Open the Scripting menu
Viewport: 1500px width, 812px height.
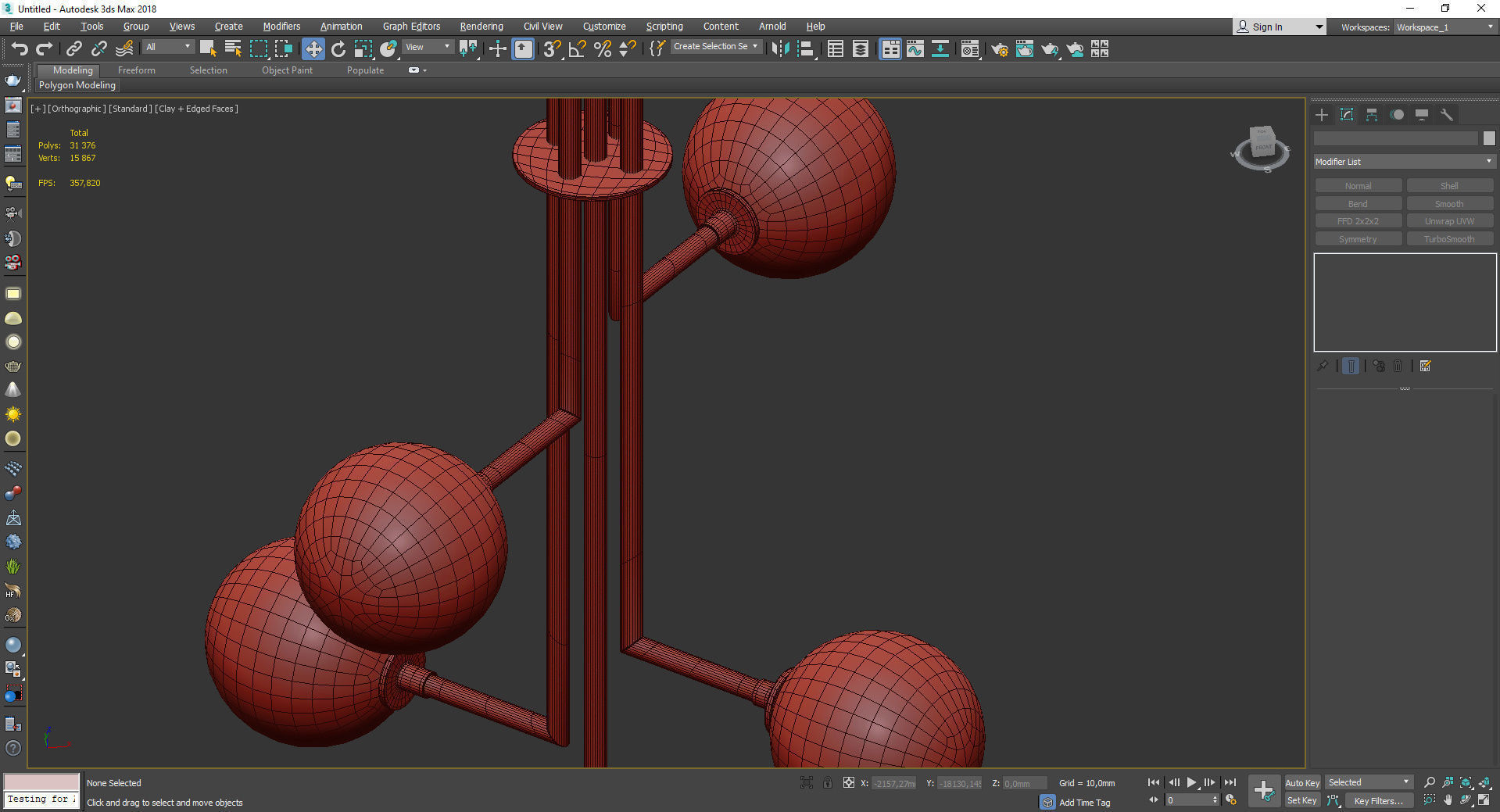tap(664, 27)
